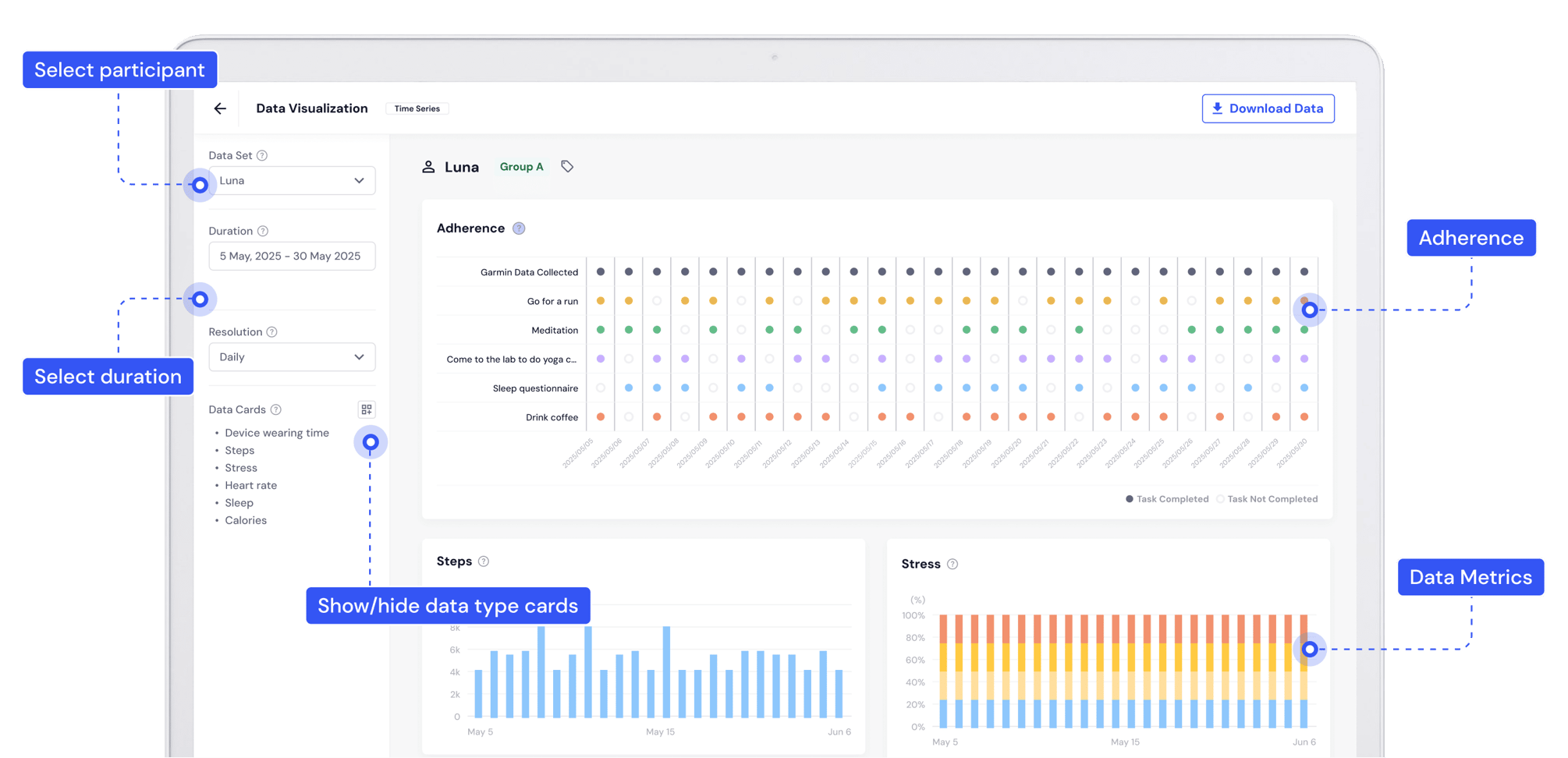Screen dimensions: 1568x758
Task: Select the Steps entry in Data Cards list
Action: coord(239,451)
